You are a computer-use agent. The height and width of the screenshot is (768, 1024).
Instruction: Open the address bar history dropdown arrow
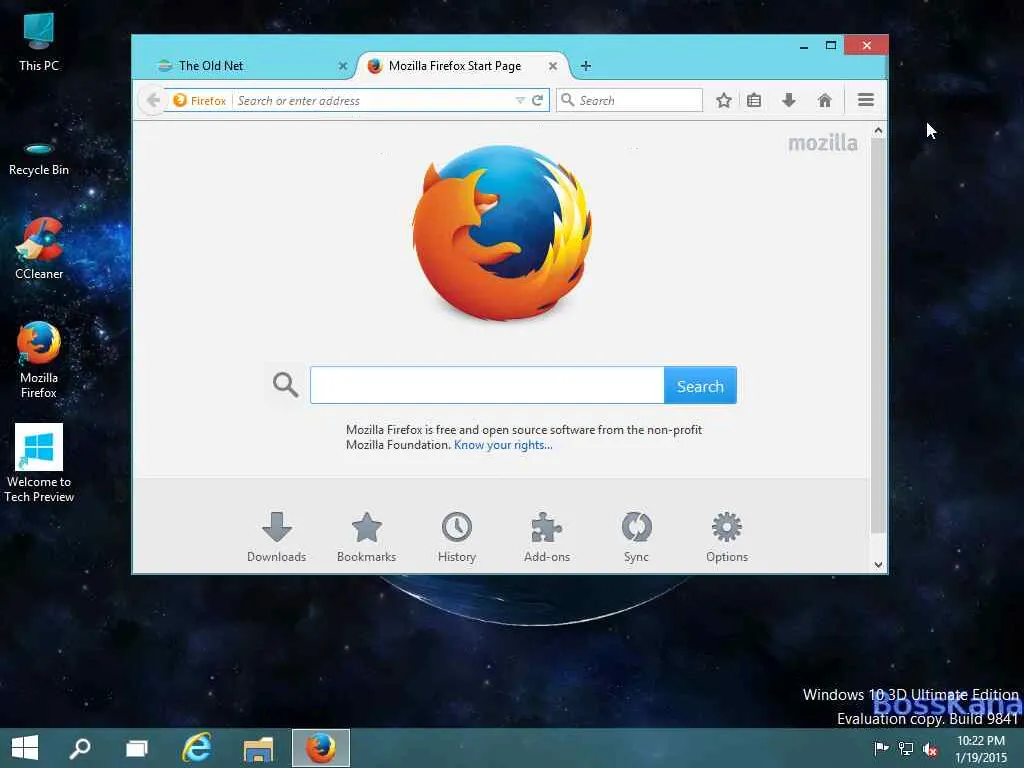pos(520,100)
